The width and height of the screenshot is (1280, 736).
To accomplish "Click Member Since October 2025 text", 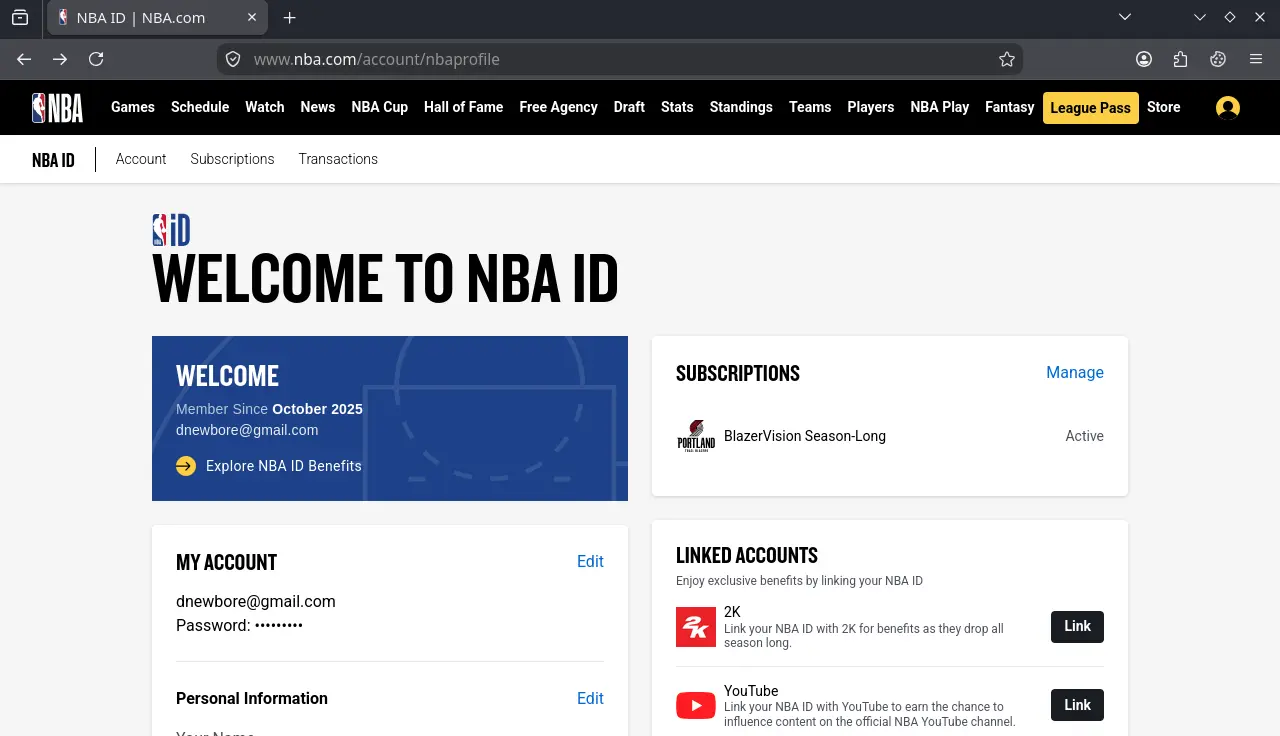I will pyautogui.click(x=269, y=409).
